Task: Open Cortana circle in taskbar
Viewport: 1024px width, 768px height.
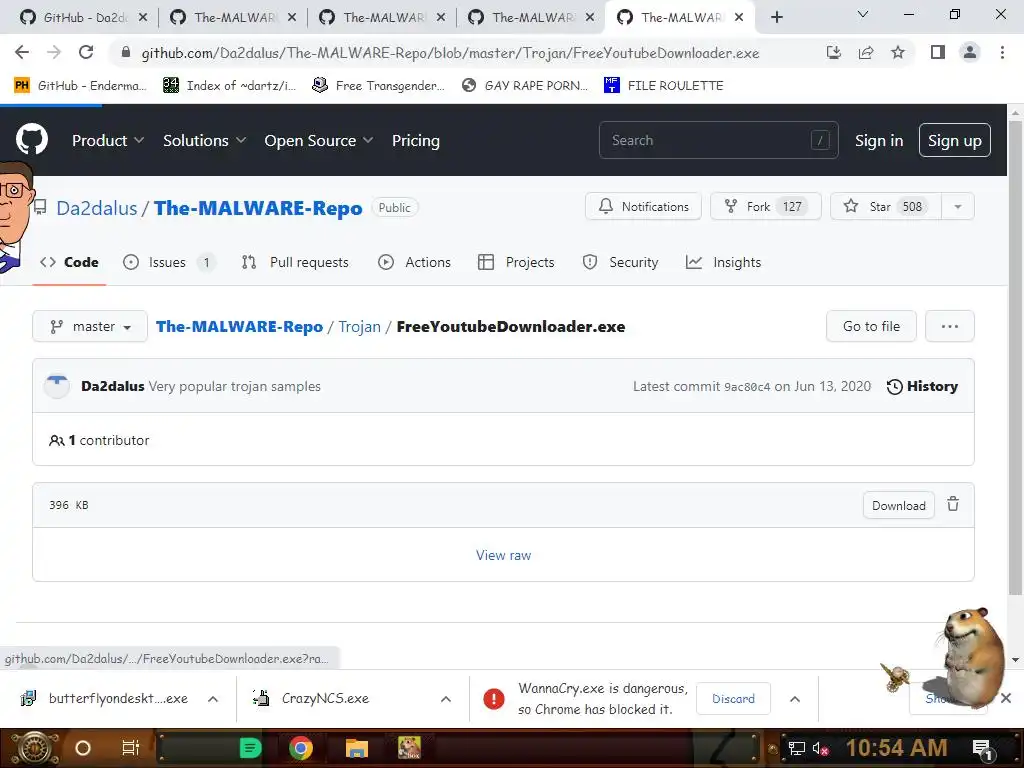Action: (83, 748)
